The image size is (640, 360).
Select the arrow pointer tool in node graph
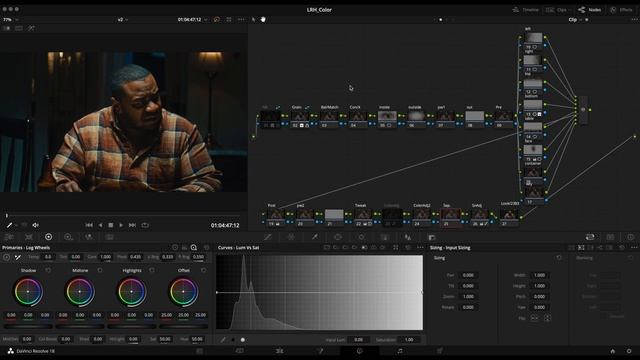[253, 19]
